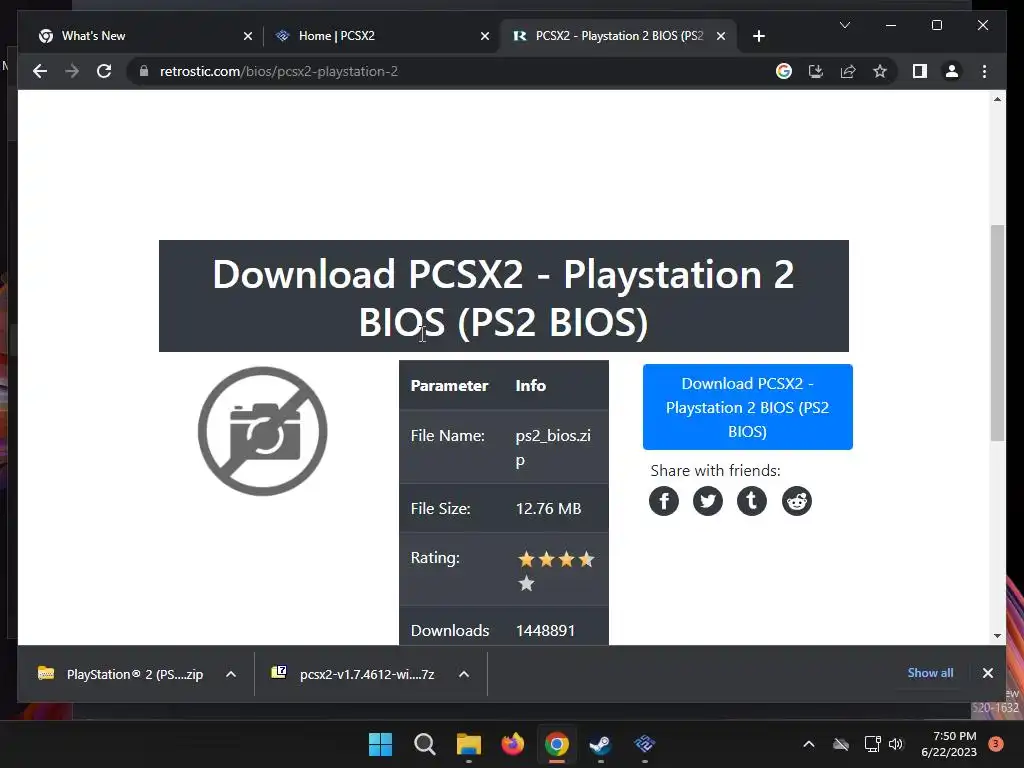Click the Chrome taskbar icon
This screenshot has width=1024, height=768.
[x=556, y=744]
